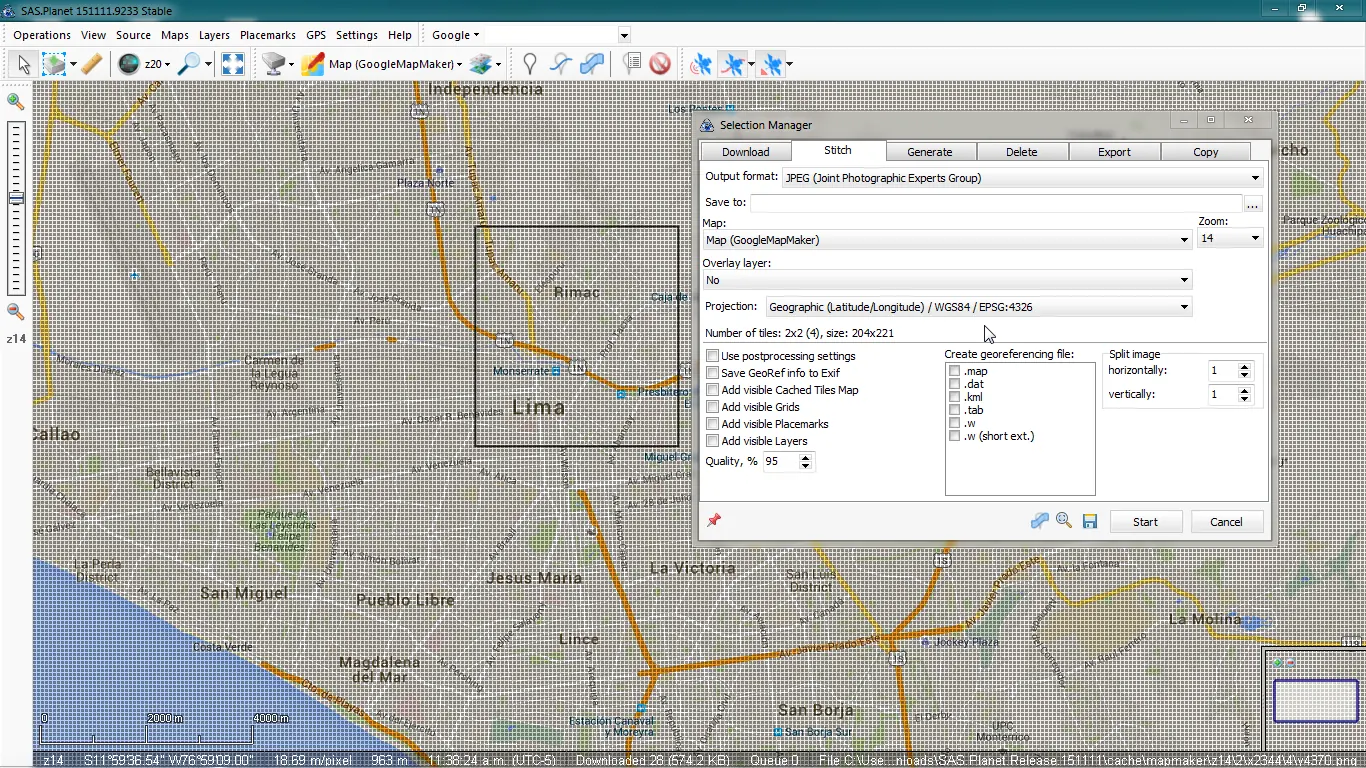The height and width of the screenshot is (768, 1366).
Task: Zoom out with magnifier below zoom slider
Action: point(16,312)
